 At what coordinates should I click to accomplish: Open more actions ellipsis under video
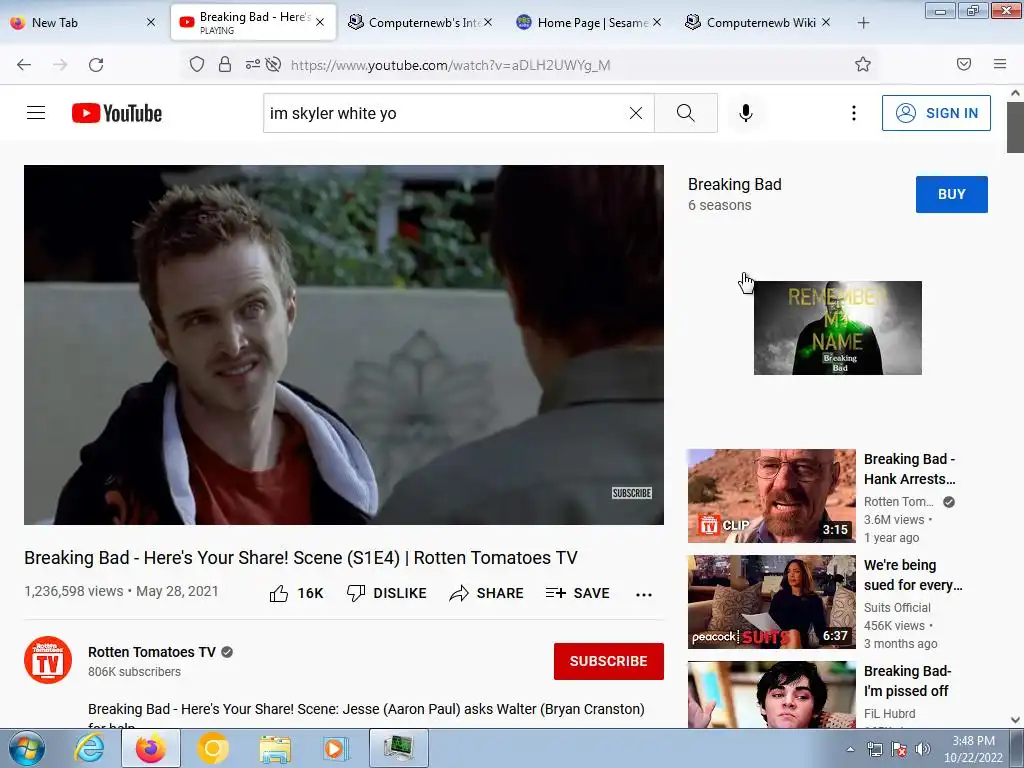644,594
